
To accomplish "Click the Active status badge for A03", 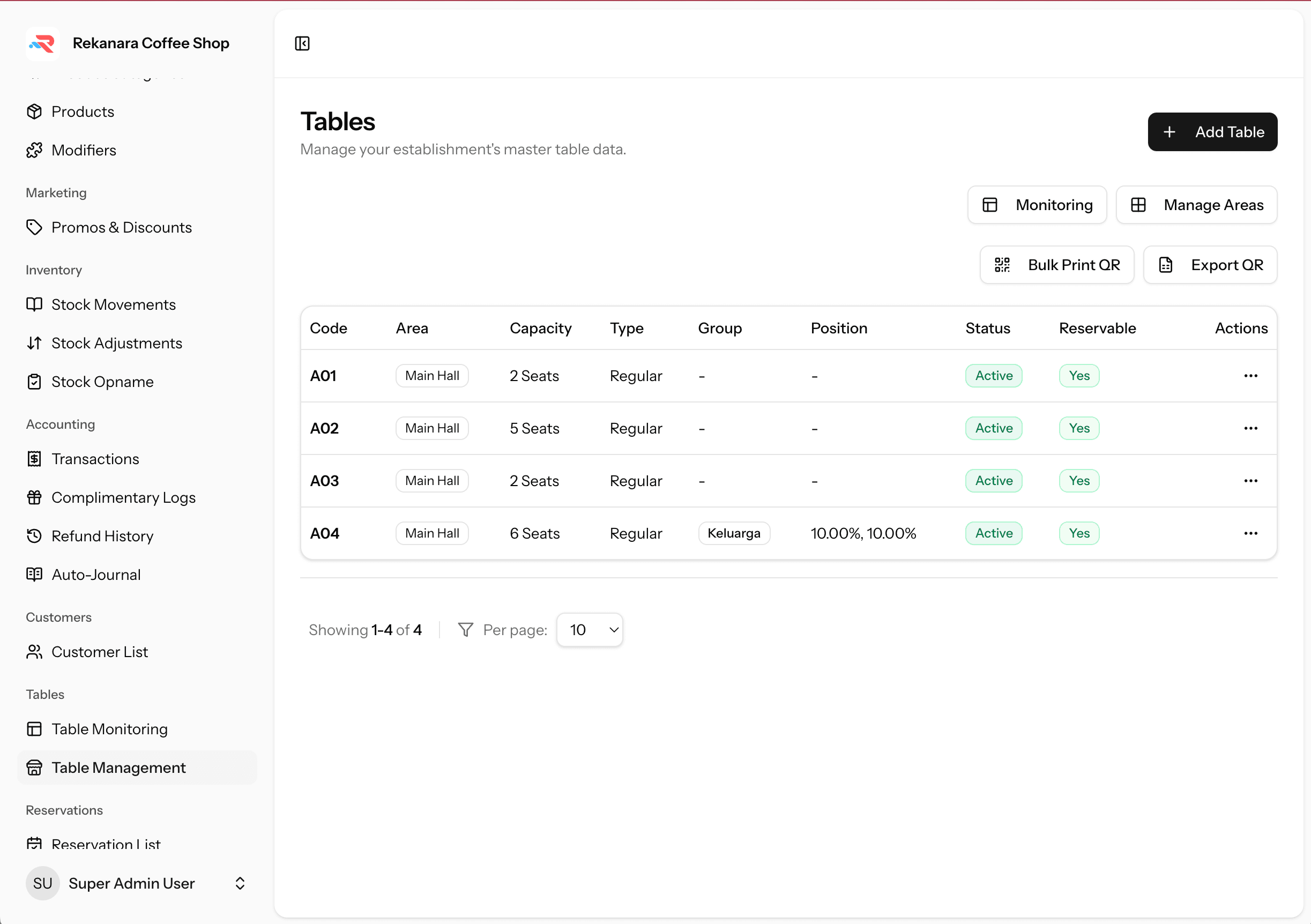I will point(994,481).
